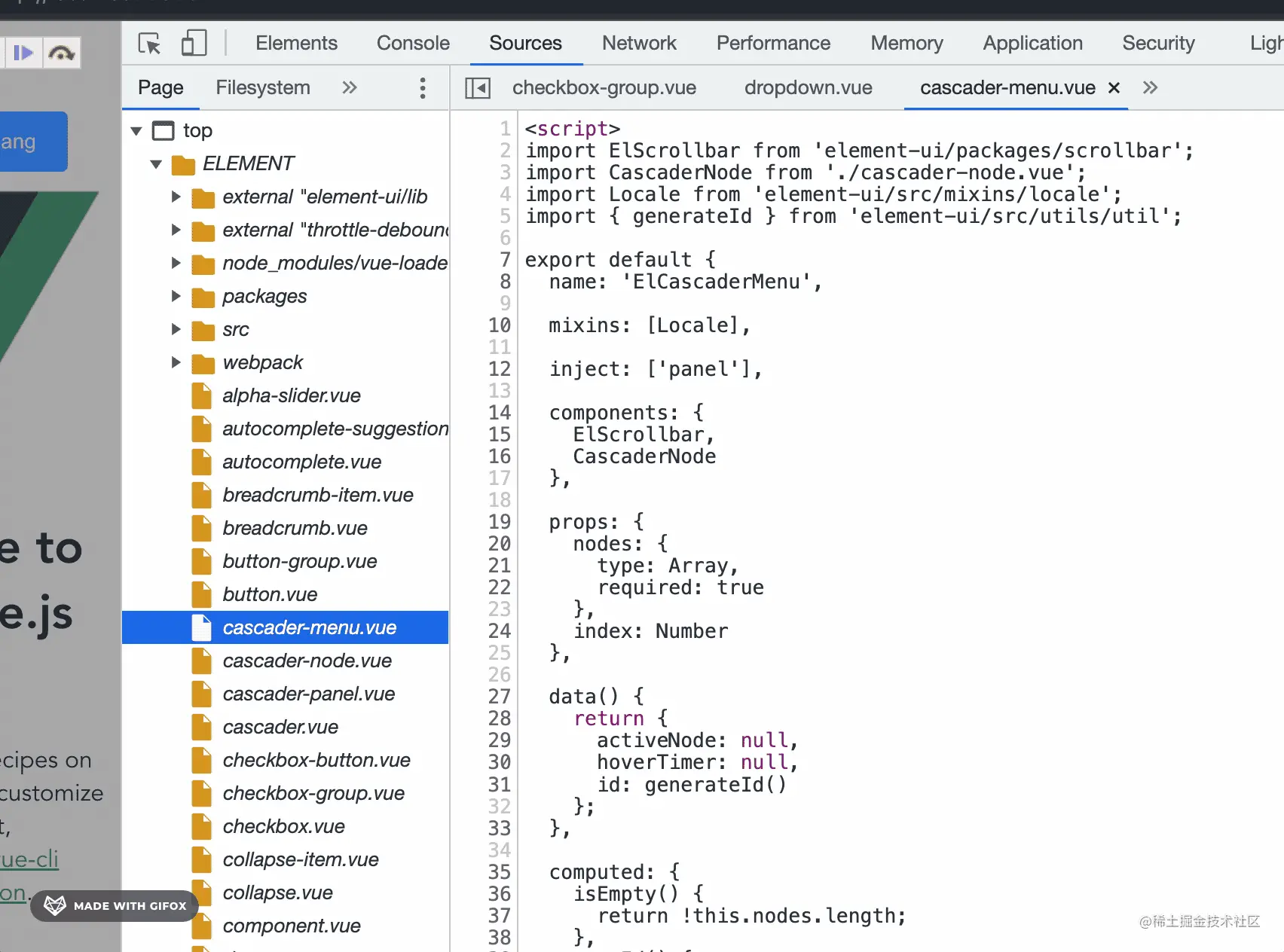Screen dimensions: 1284x952
Task: Open the Memory tab
Action: pos(906,43)
